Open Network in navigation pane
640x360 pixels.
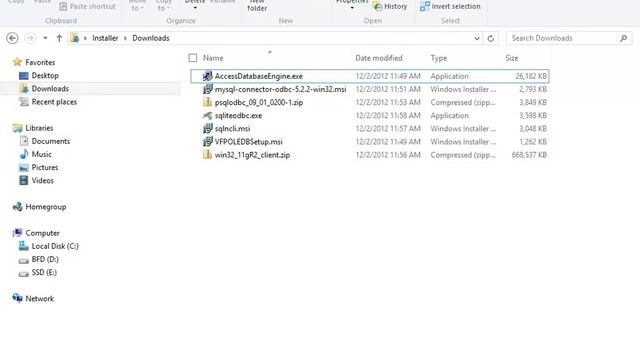click(x=40, y=299)
